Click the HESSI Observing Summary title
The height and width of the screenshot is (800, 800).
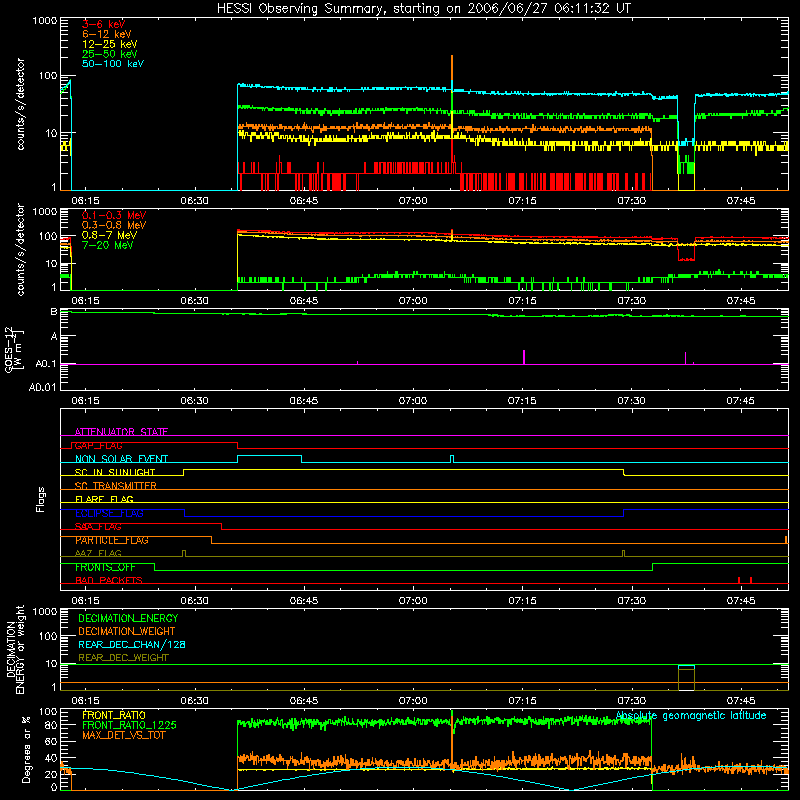[x=423, y=9]
